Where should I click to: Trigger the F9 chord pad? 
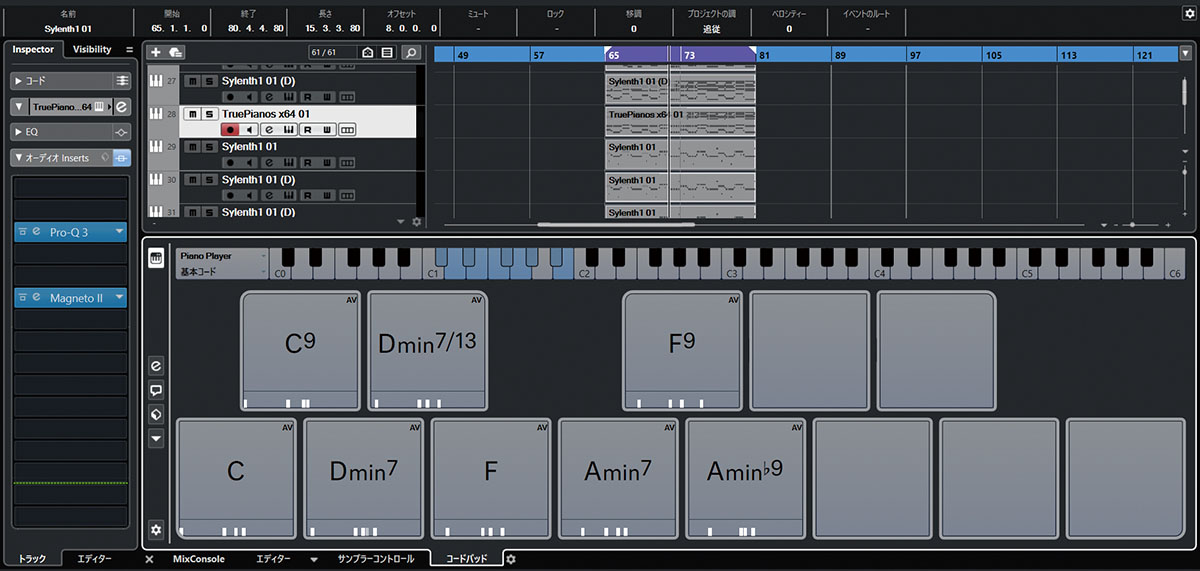point(682,350)
